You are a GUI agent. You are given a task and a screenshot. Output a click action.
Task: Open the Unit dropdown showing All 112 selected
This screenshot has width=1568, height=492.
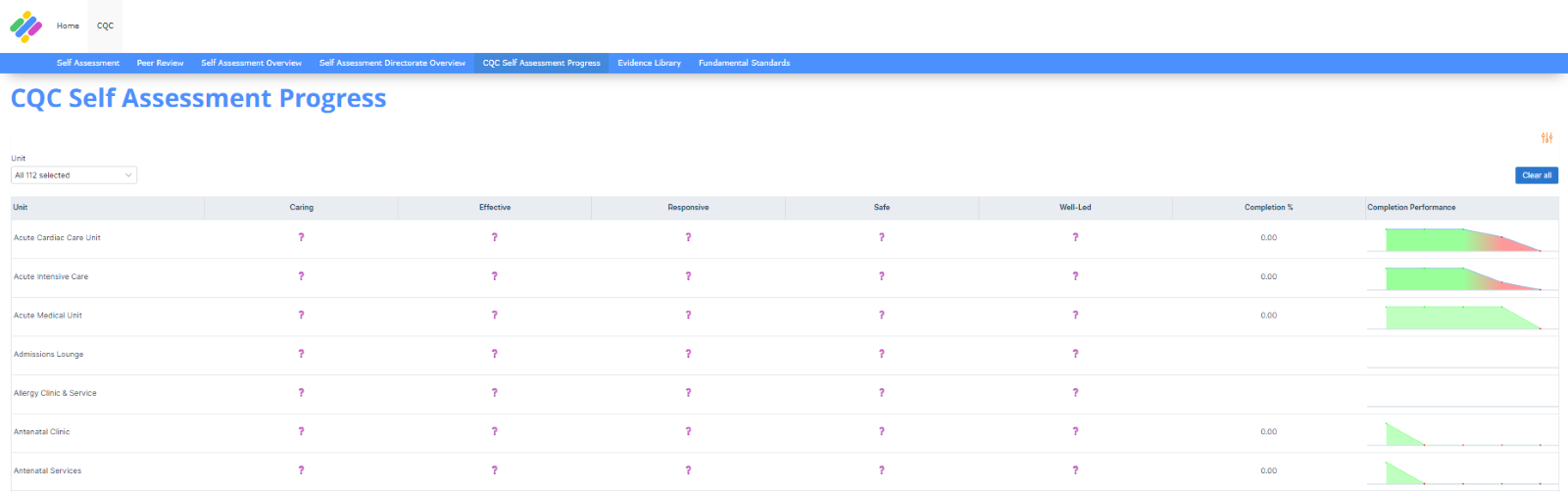coord(73,175)
